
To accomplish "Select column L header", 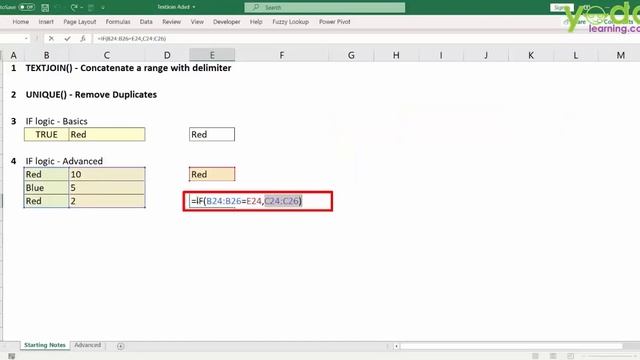I will point(576,55).
